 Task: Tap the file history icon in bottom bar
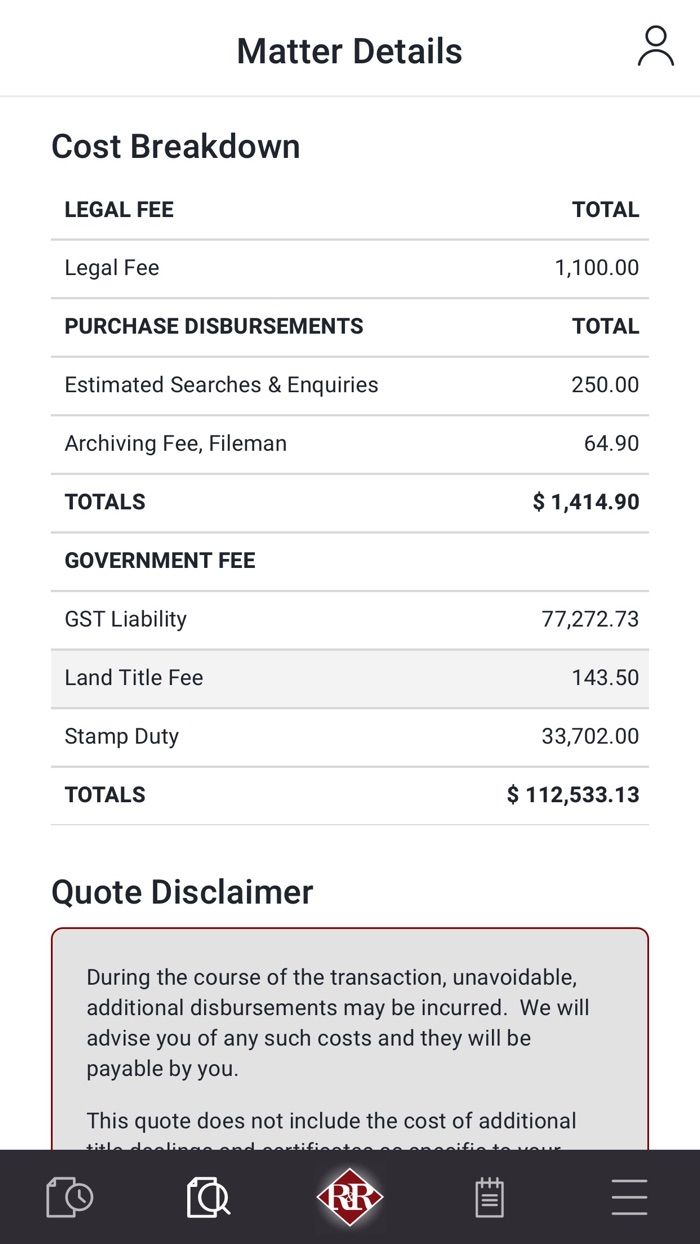70,1197
